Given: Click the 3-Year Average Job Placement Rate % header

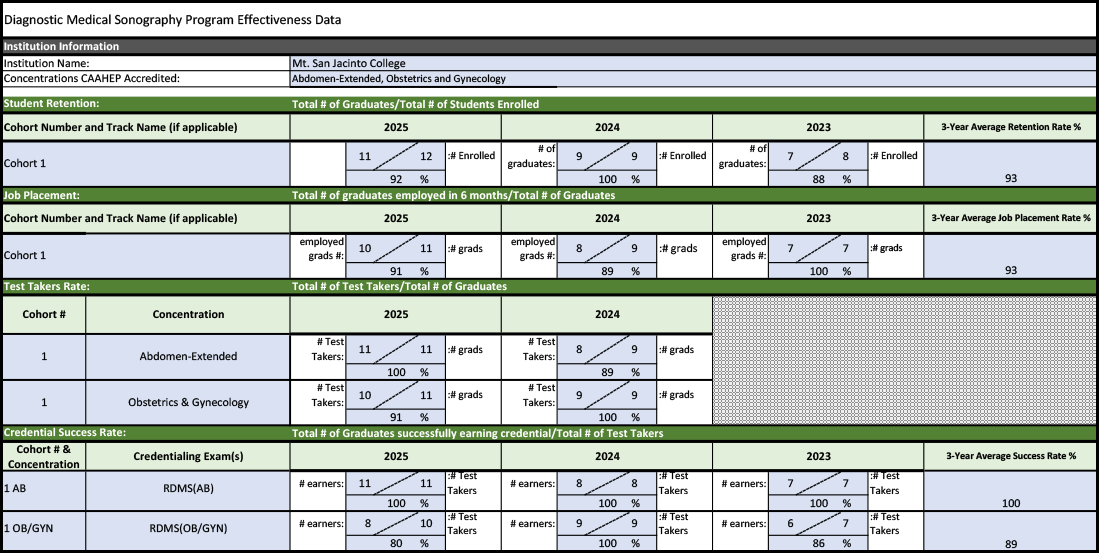Looking at the screenshot, I should coord(1011,218).
